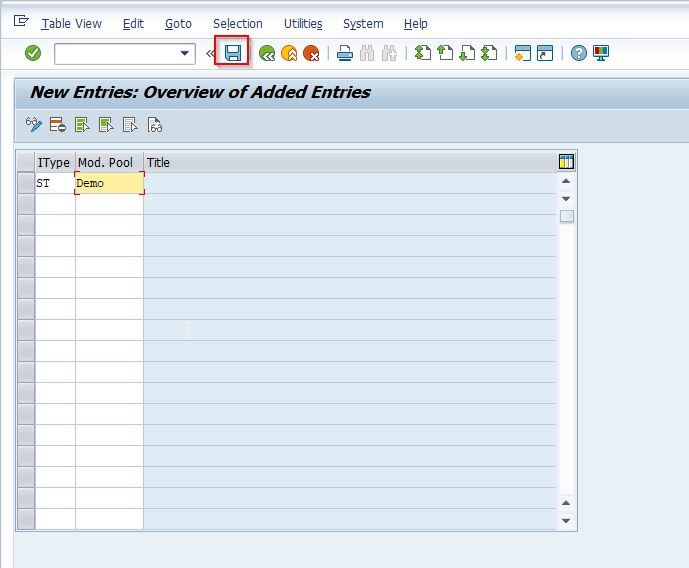Toggle Display/Change glasses-pencil icon
The image size is (689, 568).
tap(34, 125)
